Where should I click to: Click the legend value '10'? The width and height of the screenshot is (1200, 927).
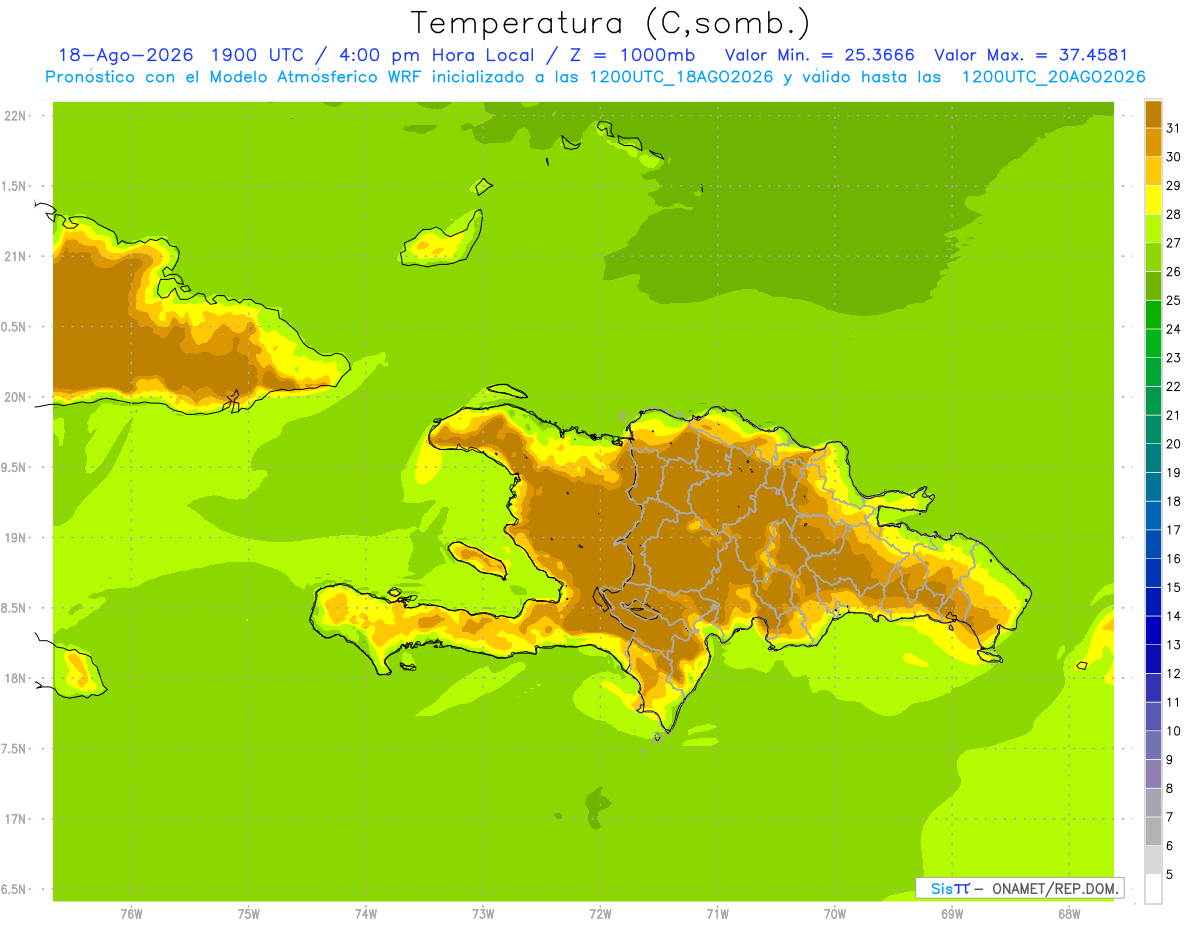(x=1173, y=730)
